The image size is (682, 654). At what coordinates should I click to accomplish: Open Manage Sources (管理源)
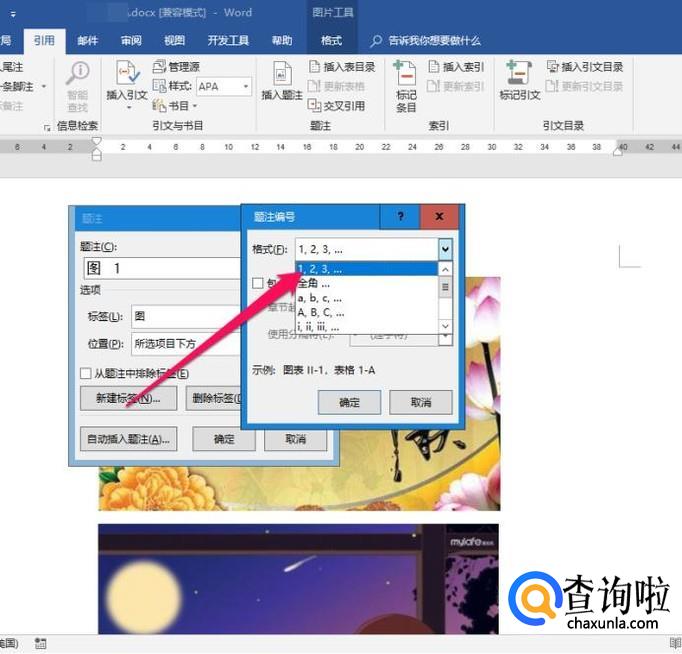[177, 67]
